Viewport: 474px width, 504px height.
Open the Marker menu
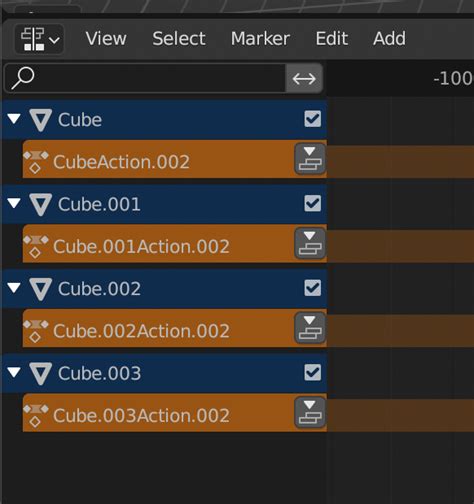tap(260, 39)
